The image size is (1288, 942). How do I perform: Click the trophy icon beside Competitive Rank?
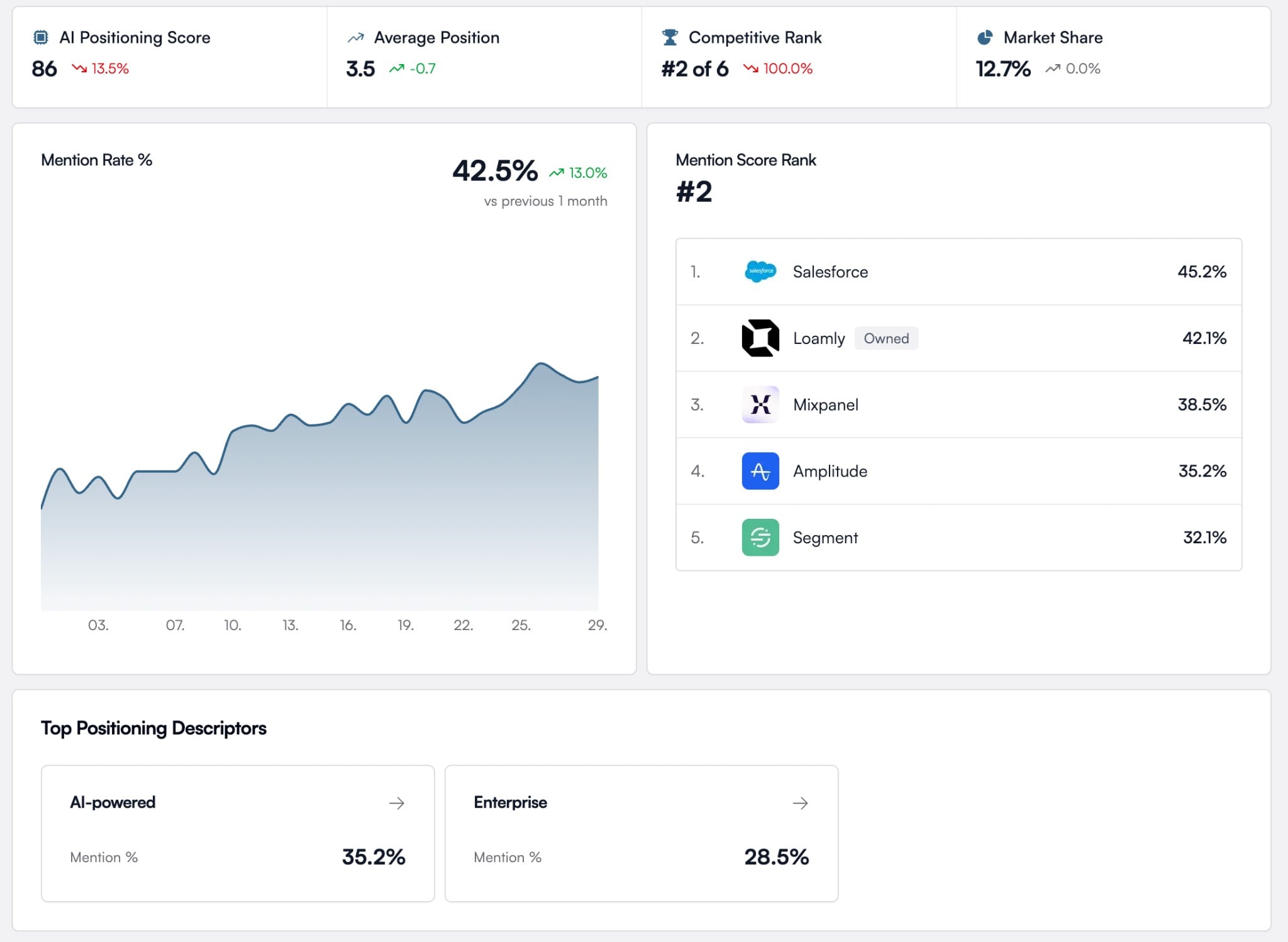pos(669,37)
